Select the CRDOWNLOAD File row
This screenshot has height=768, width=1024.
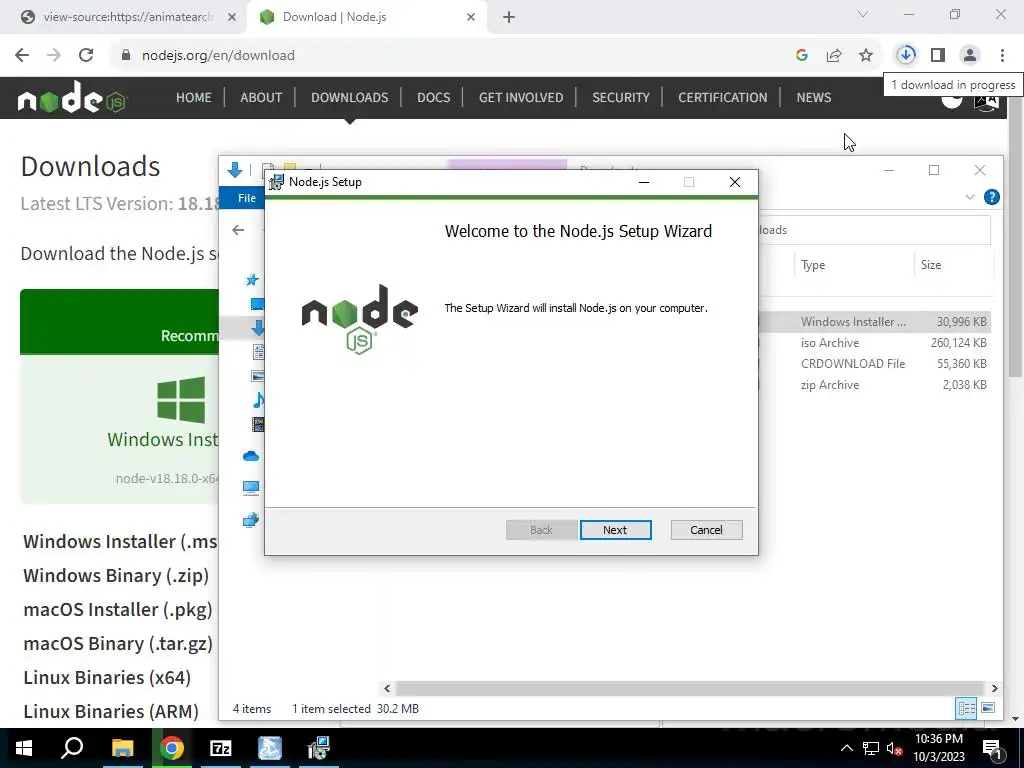(x=875, y=364)
